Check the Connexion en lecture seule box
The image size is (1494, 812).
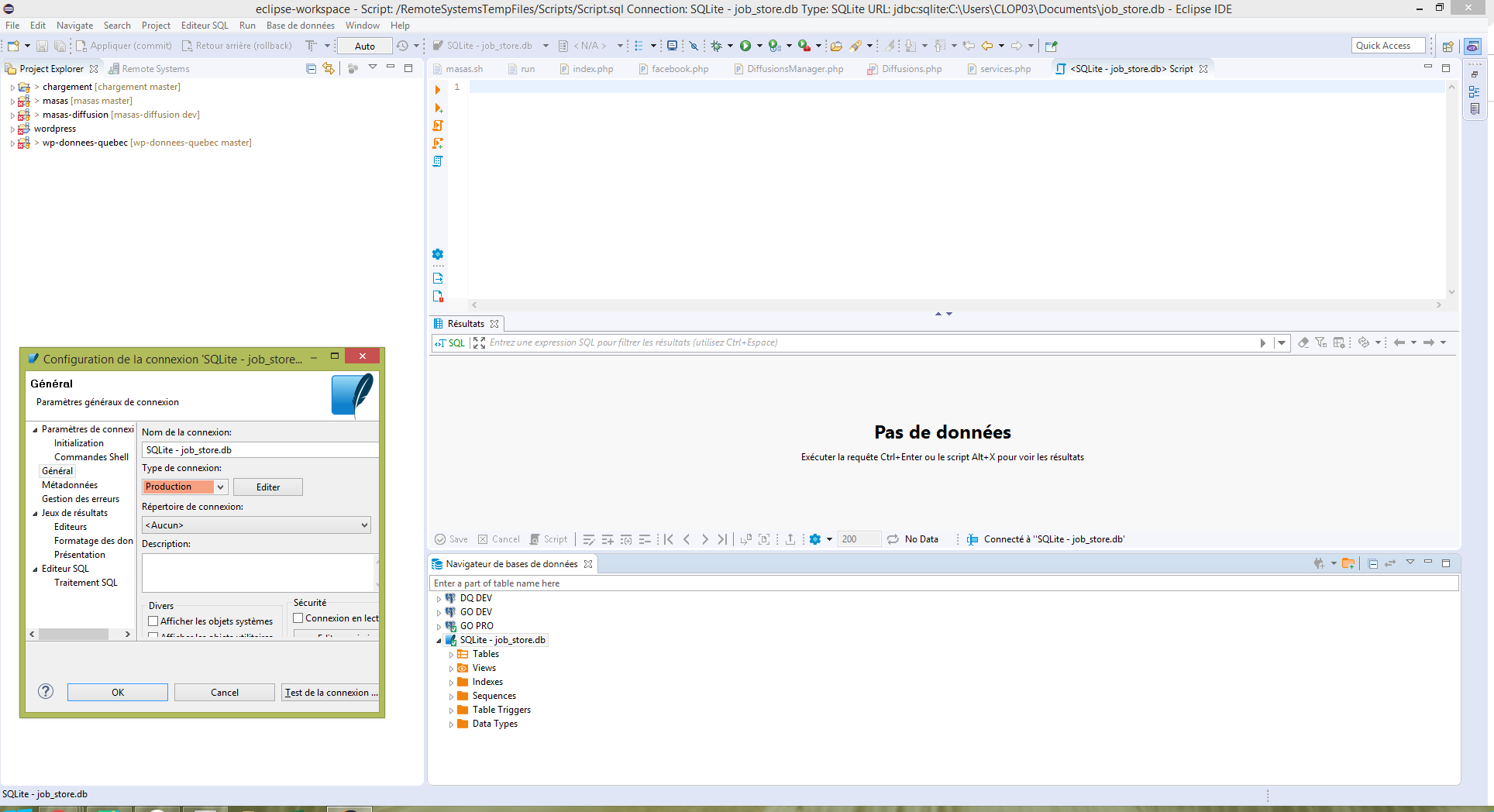[x=298, y=618]
